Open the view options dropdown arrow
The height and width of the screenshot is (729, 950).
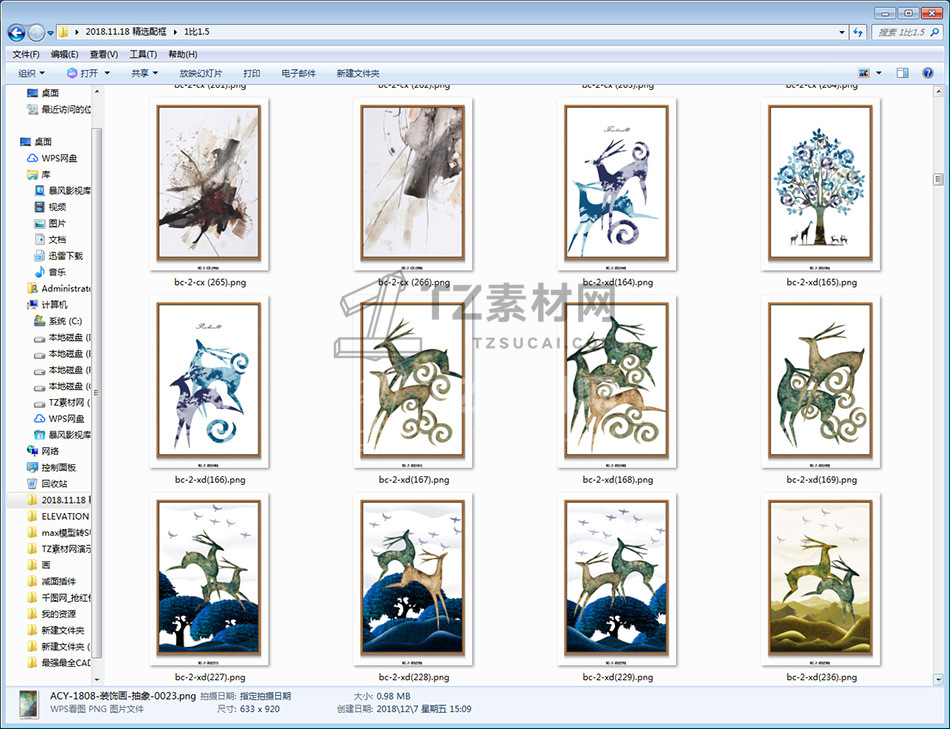[879, 73]
